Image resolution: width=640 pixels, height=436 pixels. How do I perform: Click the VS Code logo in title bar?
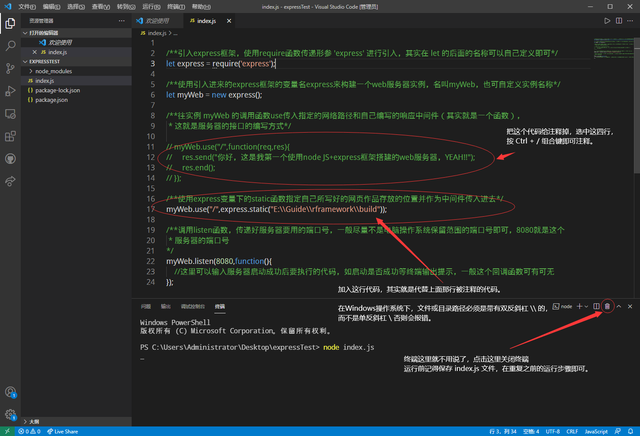click(x=7, y=7)
